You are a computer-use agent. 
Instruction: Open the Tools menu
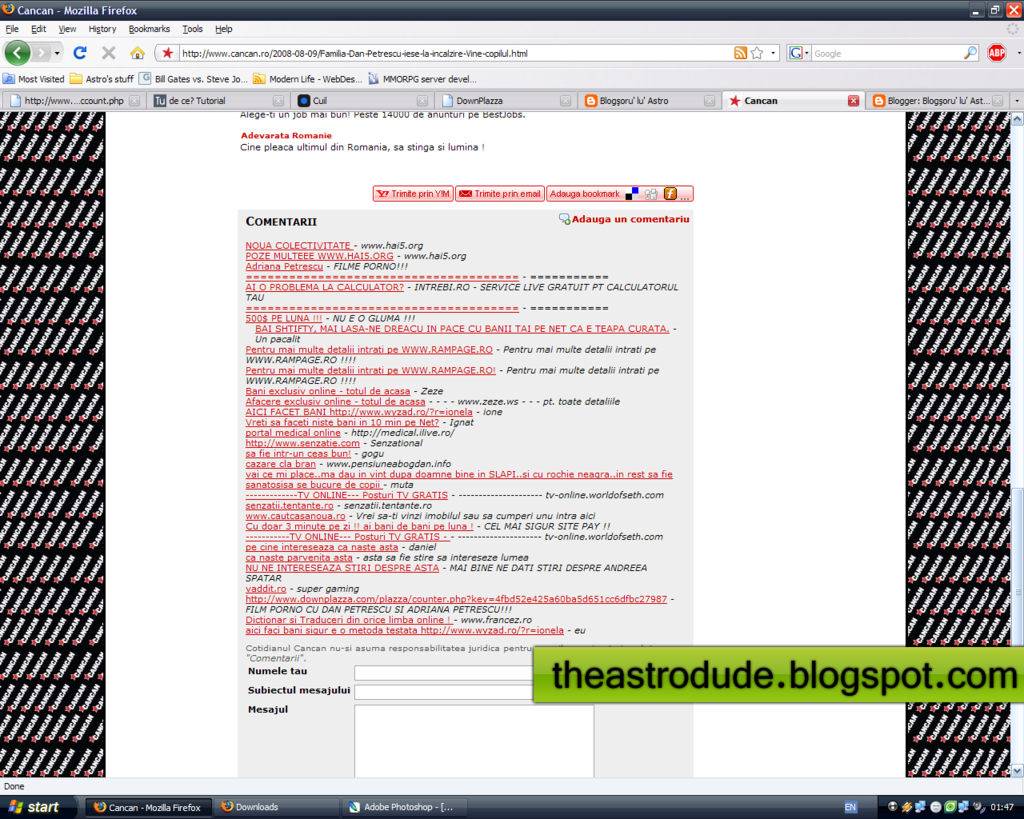(192, 29)
